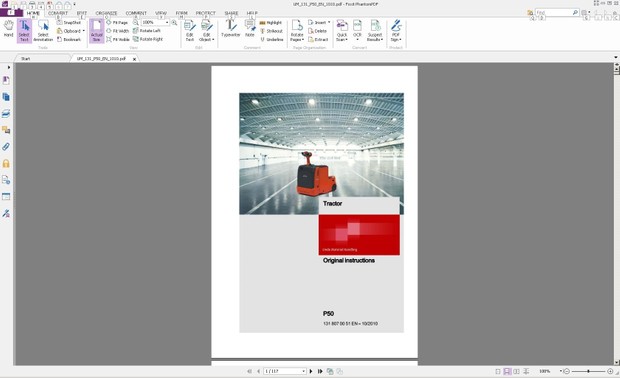The height and width of the screenshot is (378, 620).
Task: Toggle Actual Size view mode
Action: [96, 30]
